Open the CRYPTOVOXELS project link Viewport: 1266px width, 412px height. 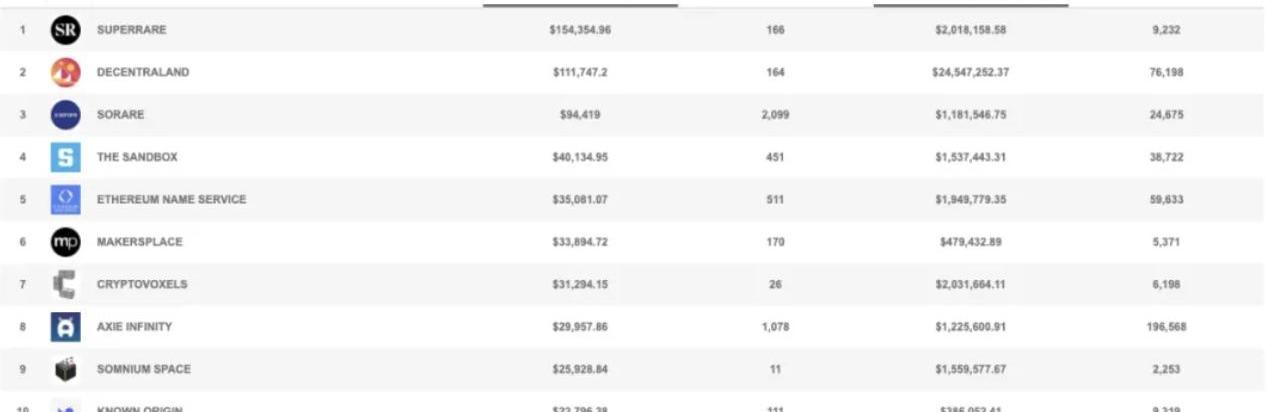pos(142,284)
